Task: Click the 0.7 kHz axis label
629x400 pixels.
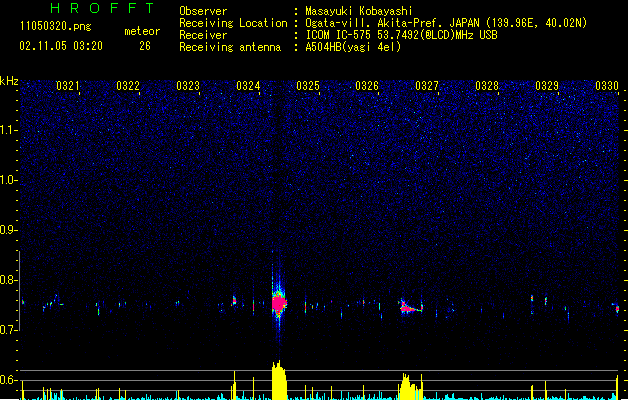Action: [x=8, y=330]
